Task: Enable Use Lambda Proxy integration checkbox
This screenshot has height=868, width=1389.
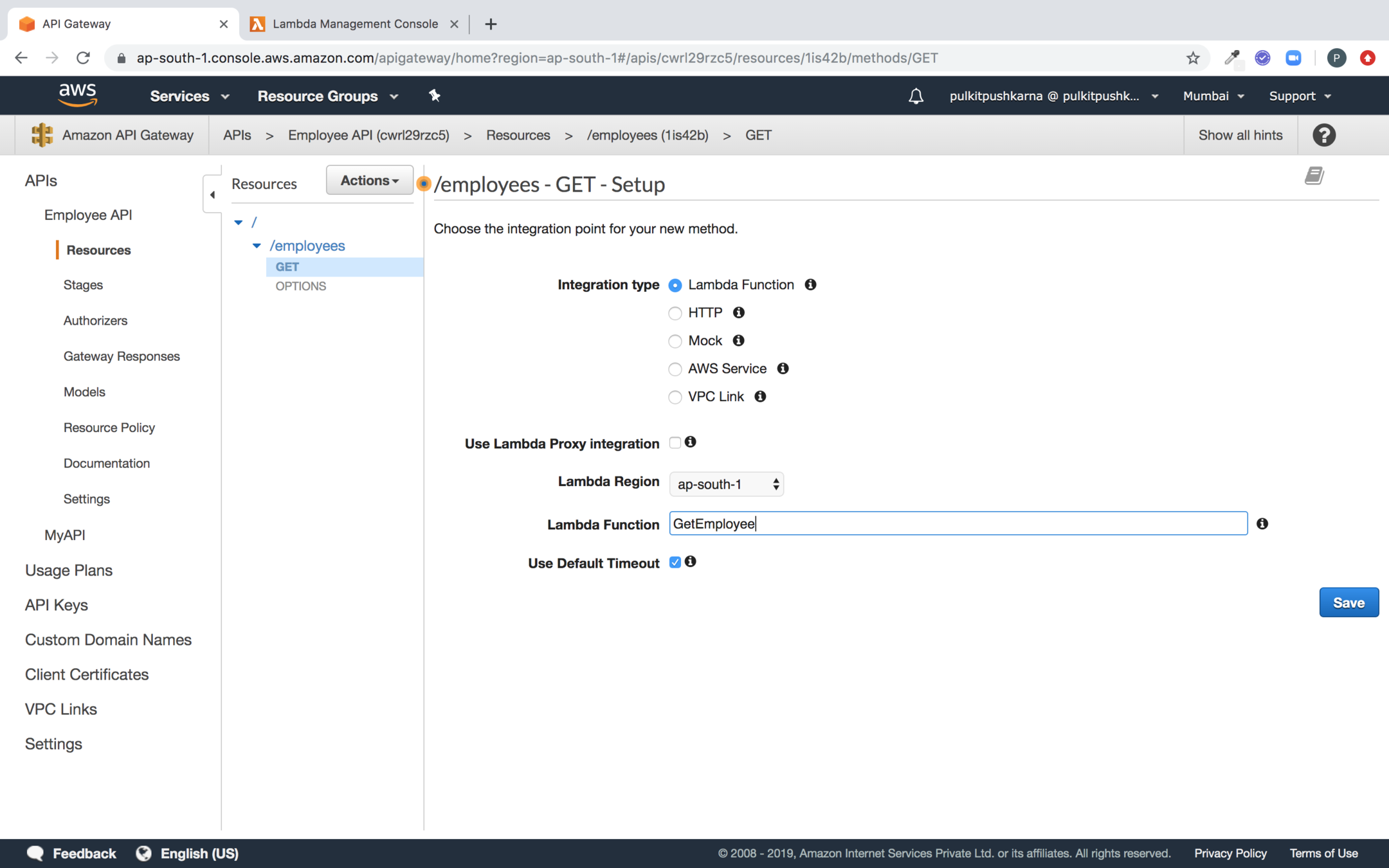Action: (675, 442)
